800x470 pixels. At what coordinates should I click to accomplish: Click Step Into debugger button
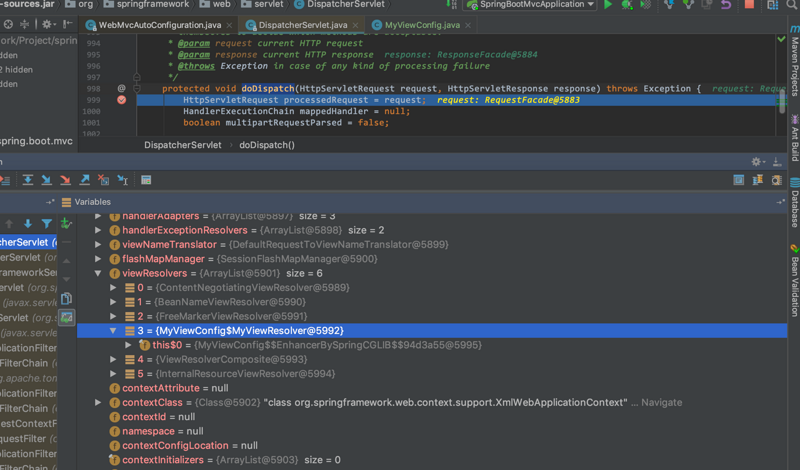click(46, 180)
